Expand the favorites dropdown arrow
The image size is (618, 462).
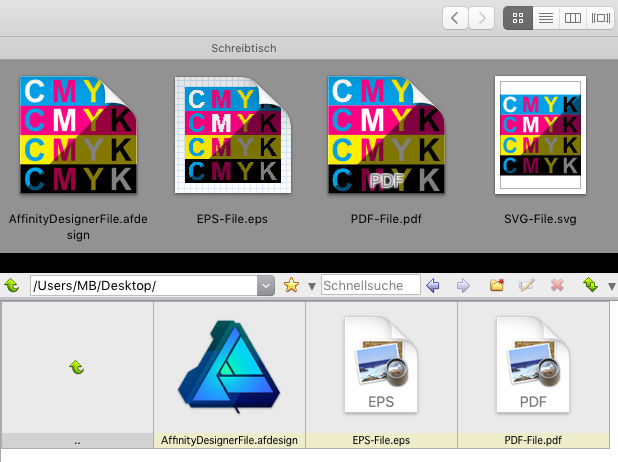tap(312, 286)
